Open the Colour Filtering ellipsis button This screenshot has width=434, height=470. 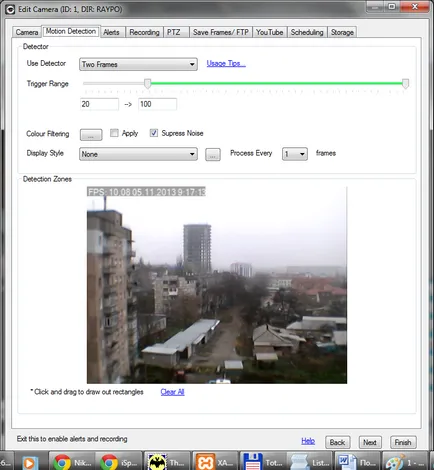click(91, 135)
